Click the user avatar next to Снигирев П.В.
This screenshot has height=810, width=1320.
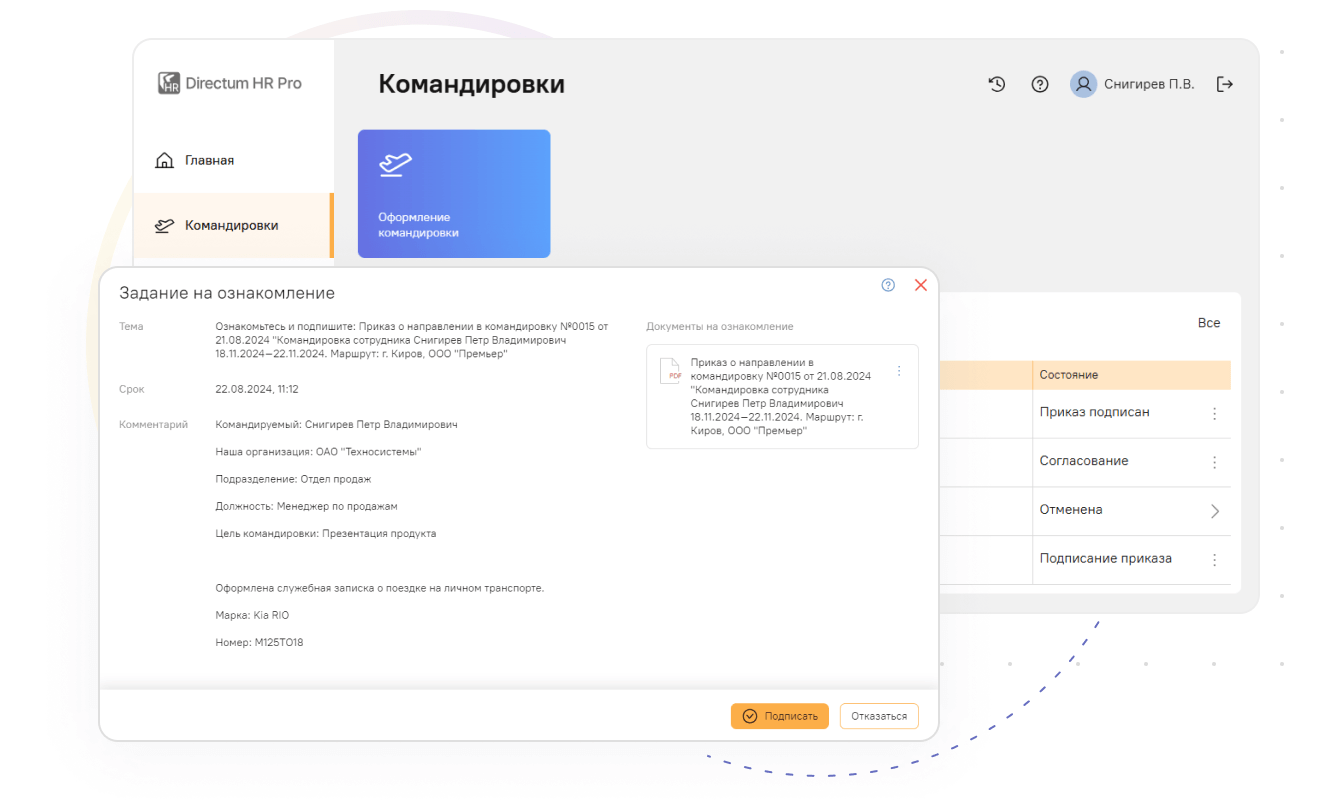(x=1083, y=85)
